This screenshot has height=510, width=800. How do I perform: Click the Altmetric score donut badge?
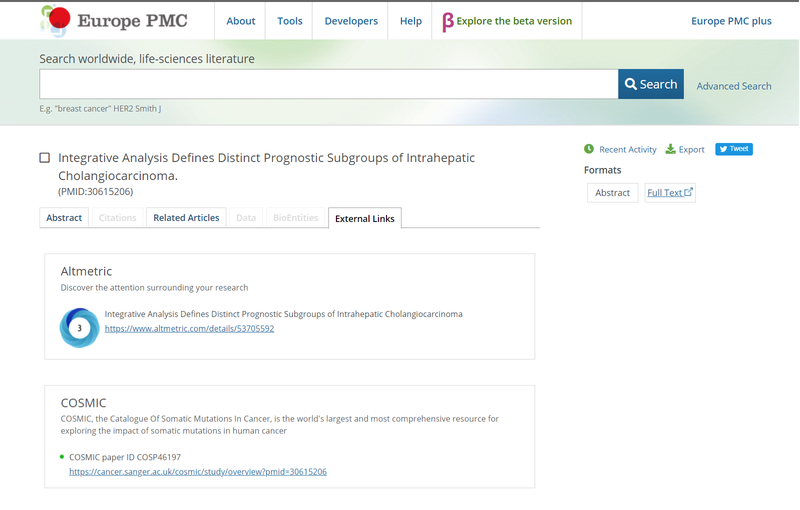click(79, 327)
